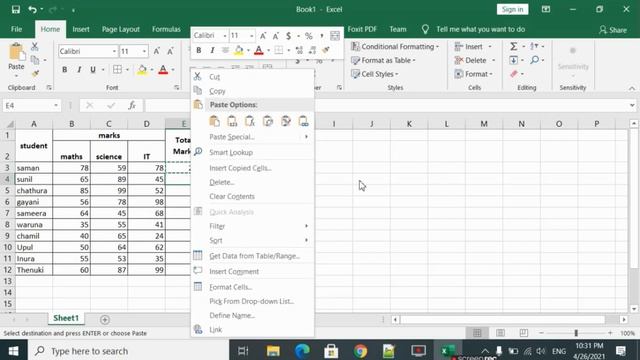Click Decrease Decimal in the mini toolbar
The image size is (640, 360).
[312, 50]
